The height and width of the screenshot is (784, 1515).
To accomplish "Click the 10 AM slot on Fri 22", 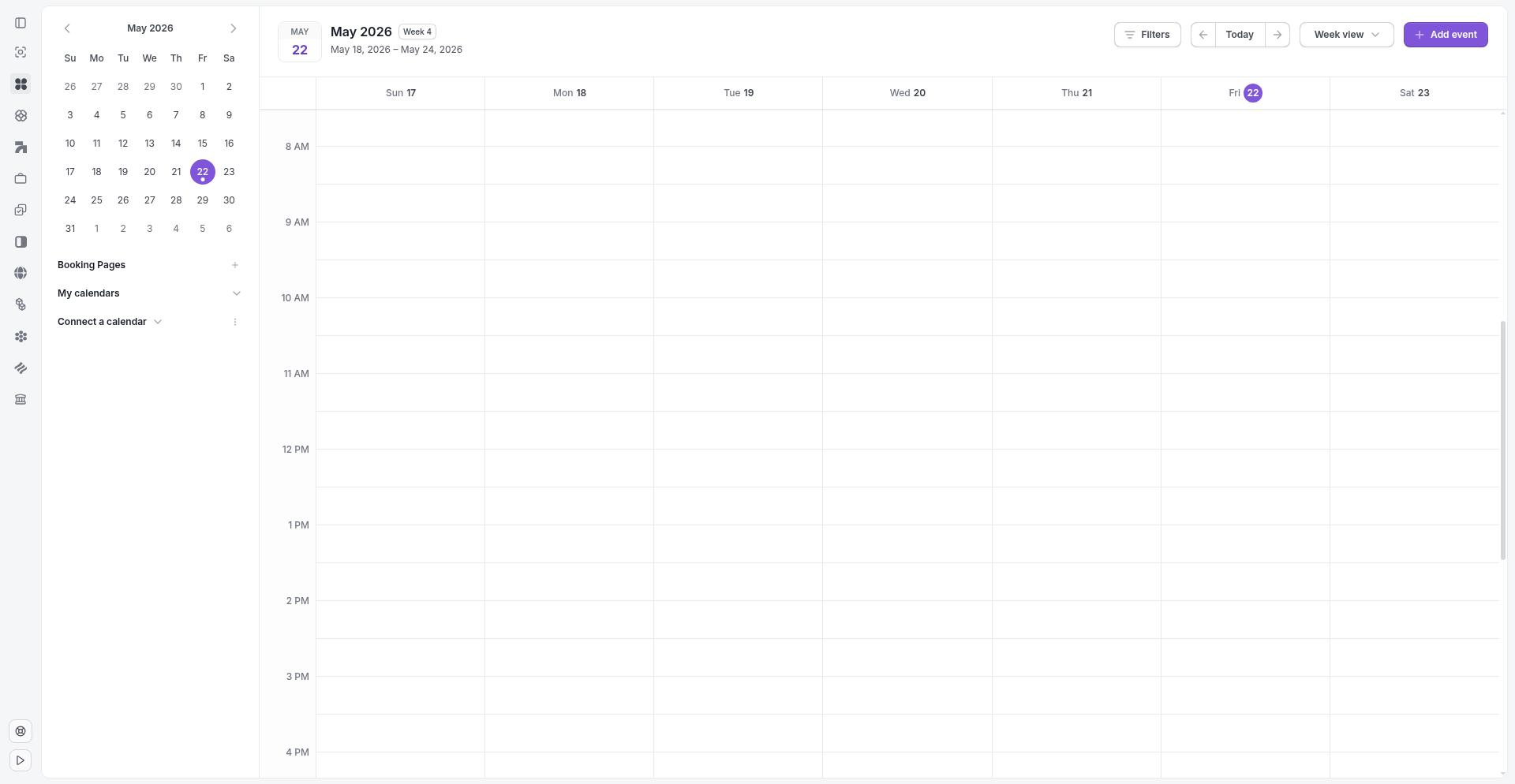I will [1245, 317].
